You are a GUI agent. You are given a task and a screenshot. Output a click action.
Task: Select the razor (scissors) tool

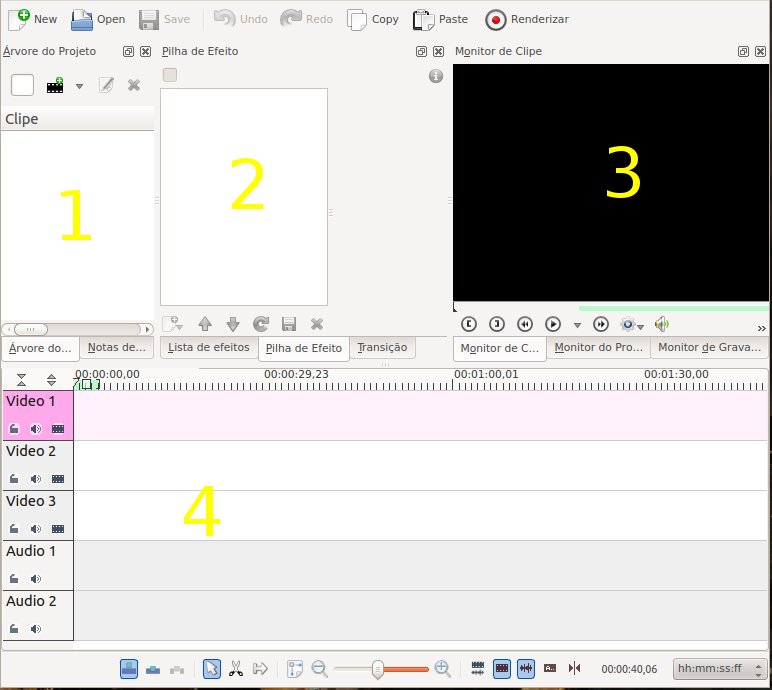[x=236, y=669]
